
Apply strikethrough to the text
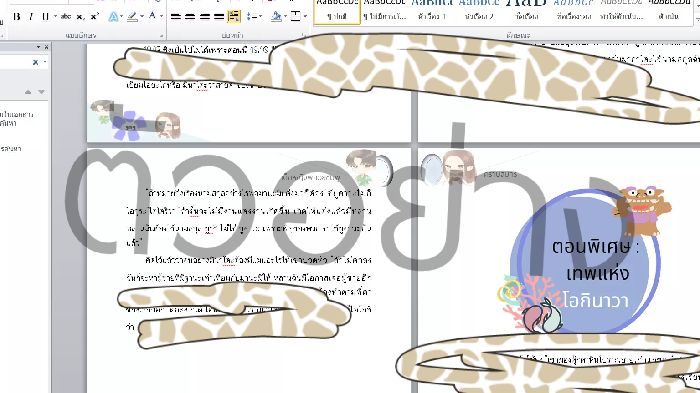66,17
